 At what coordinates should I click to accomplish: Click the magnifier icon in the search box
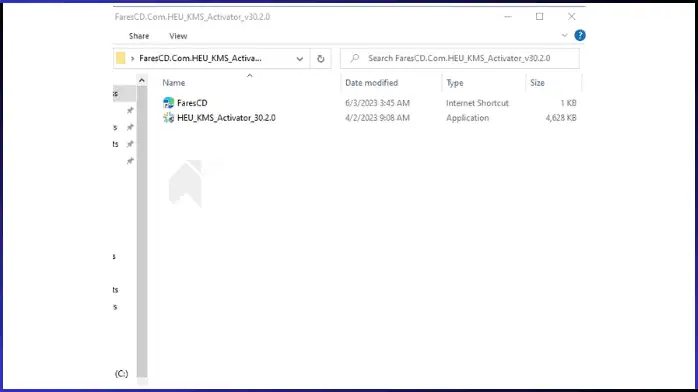[x=355, y=58]
